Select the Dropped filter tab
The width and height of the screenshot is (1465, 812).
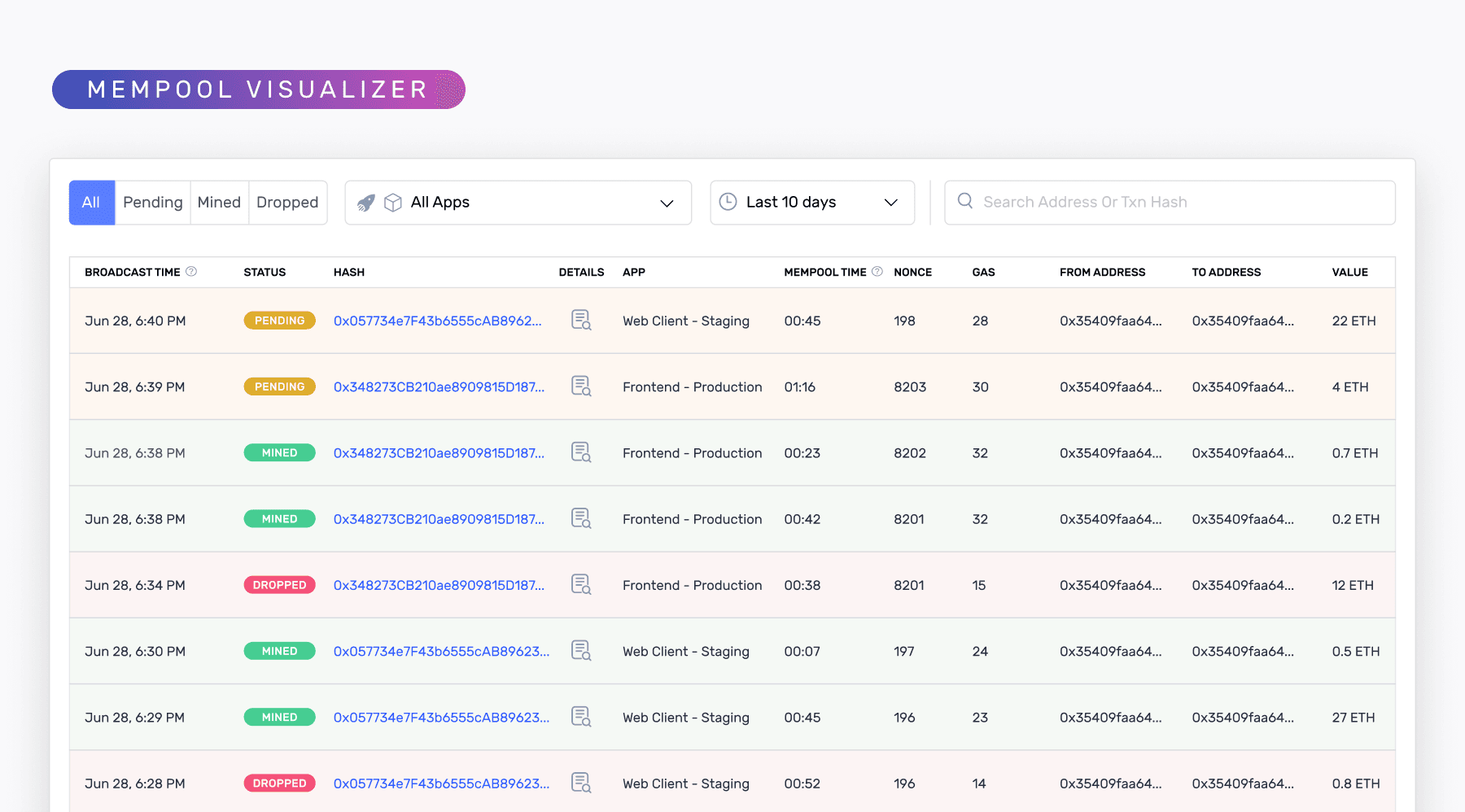(x=286, y=202)
